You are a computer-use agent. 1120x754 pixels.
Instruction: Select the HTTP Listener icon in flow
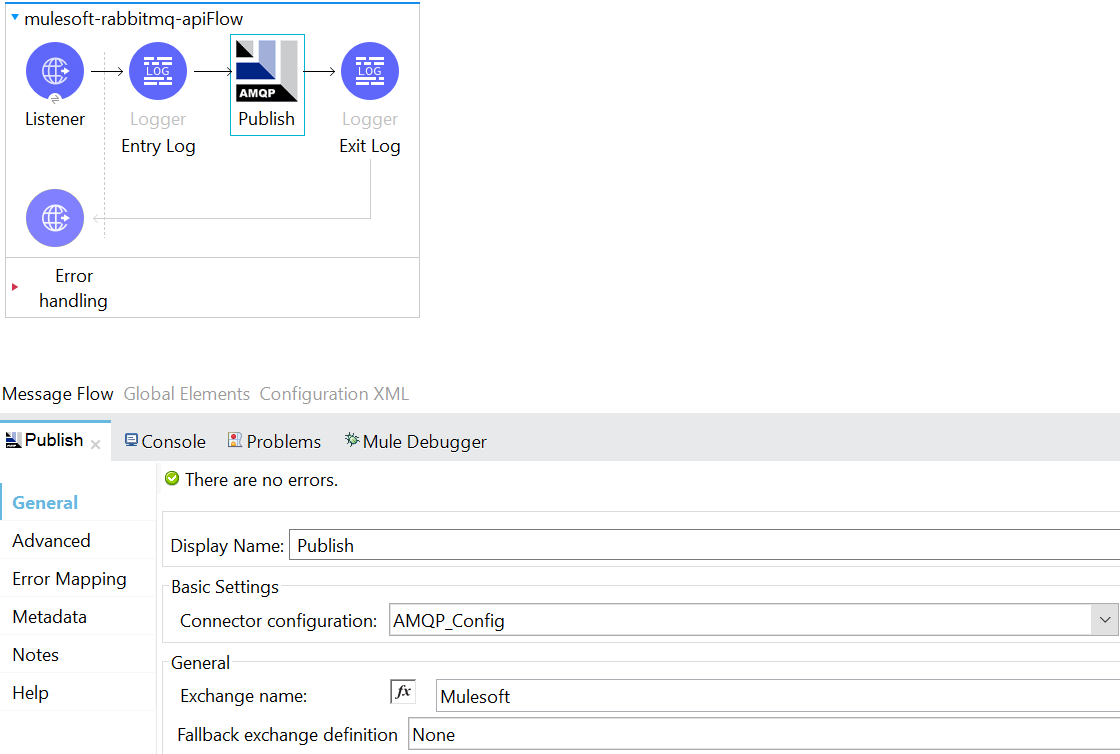click(55, 72)
